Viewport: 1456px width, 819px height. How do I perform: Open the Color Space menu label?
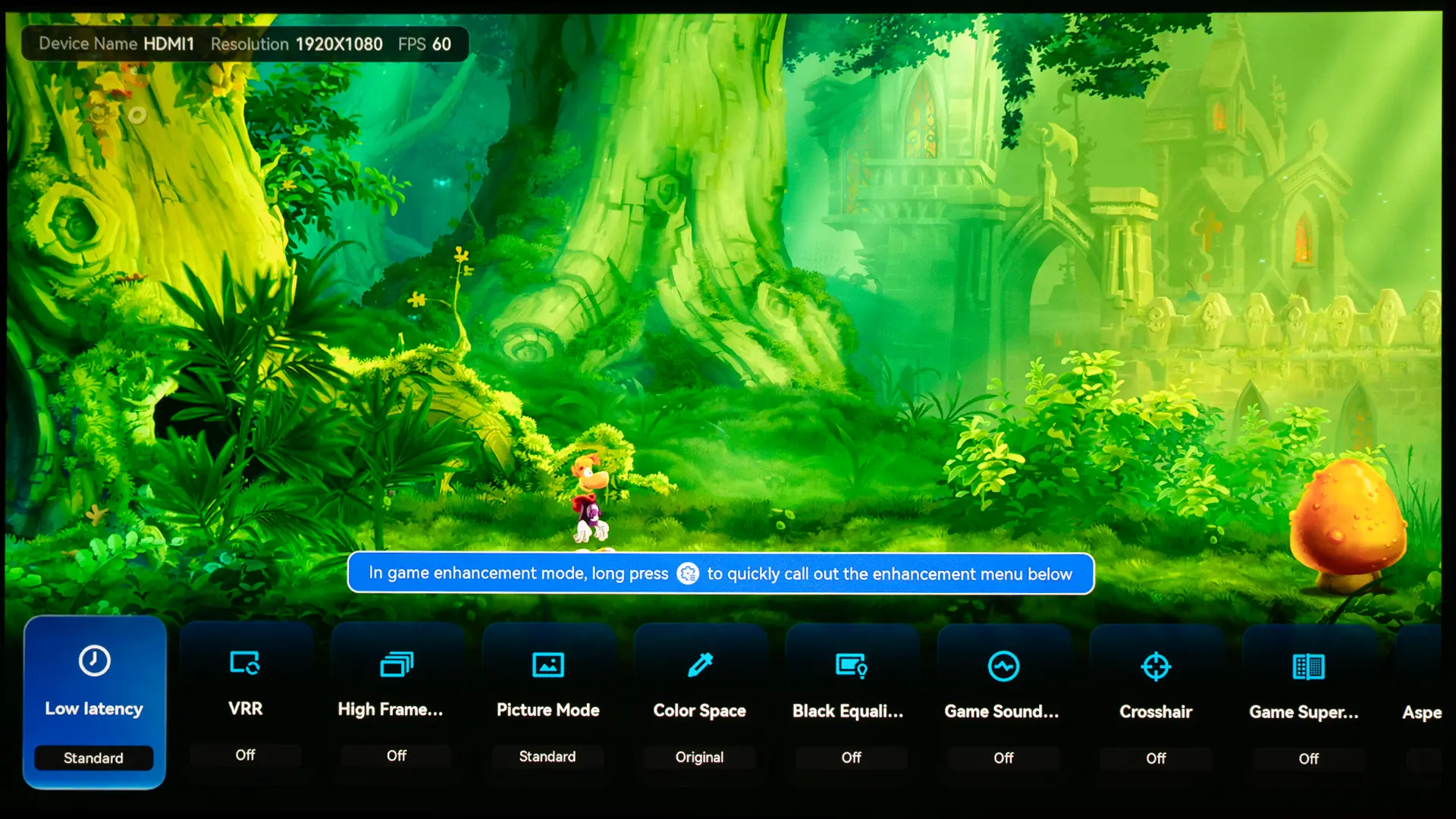pyautogui.click(x=700, y=711)
